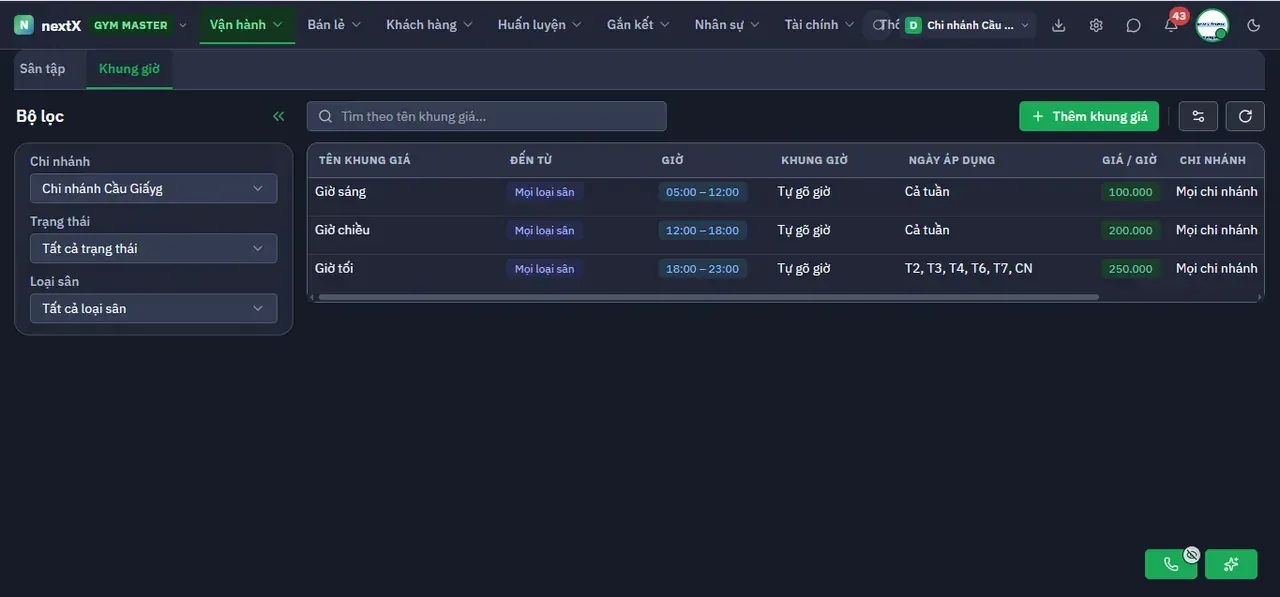Screen dimensions: 1280x597
Task: Click the table horizontal scrollbar
Action: tap(707, 297)
